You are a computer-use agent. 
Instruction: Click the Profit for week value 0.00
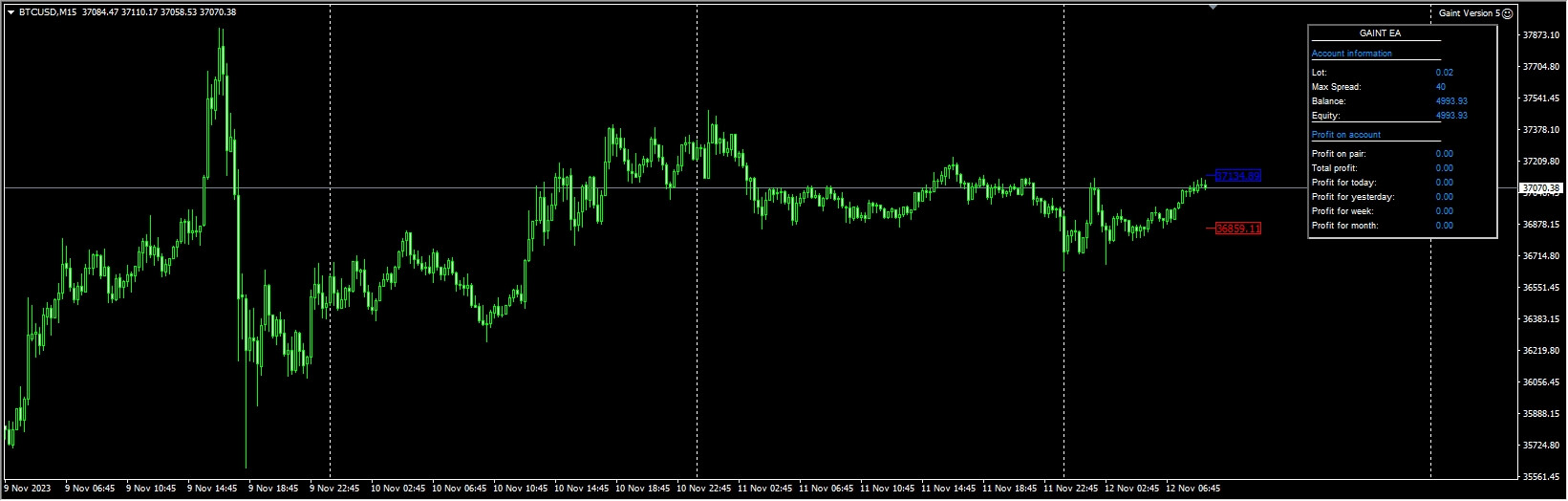(x=1444, y=211)
